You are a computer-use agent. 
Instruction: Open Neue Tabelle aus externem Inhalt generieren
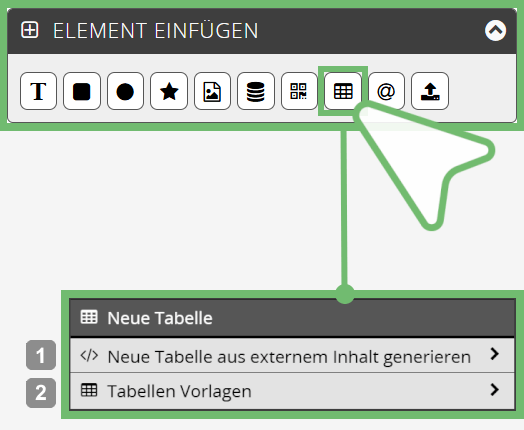point(292,355)
